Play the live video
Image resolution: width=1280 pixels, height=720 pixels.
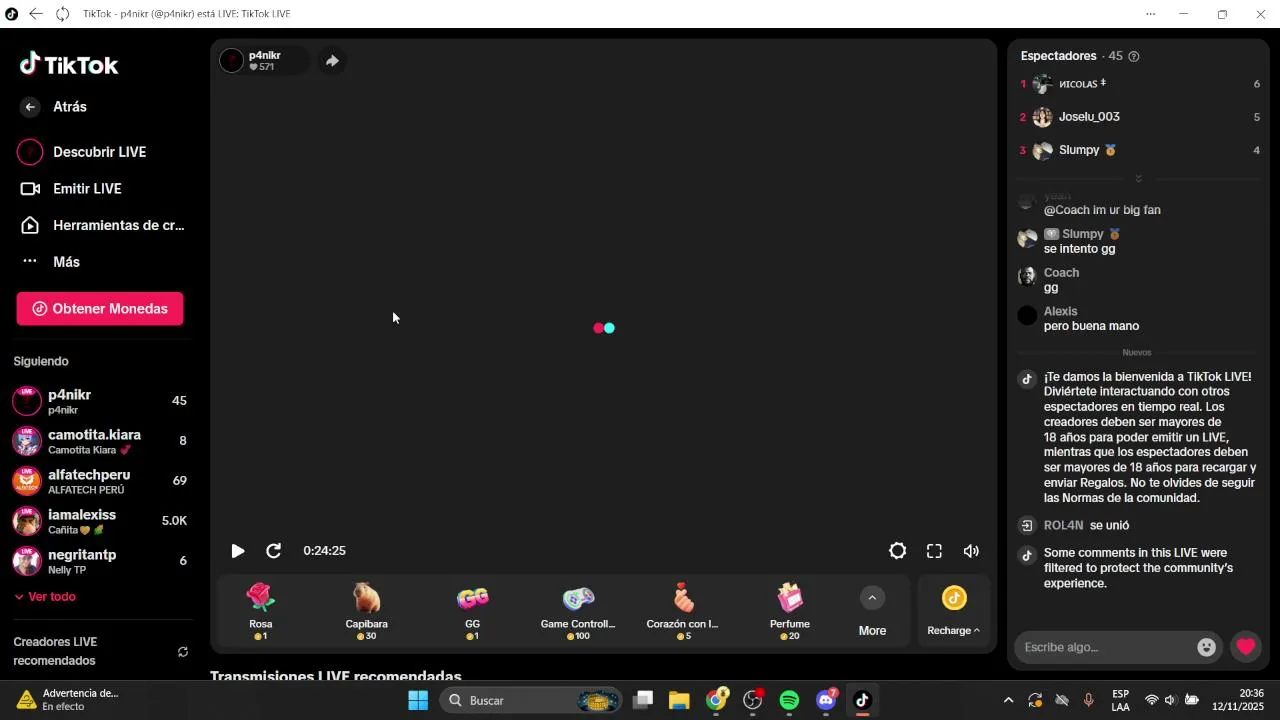pos(237,551)
